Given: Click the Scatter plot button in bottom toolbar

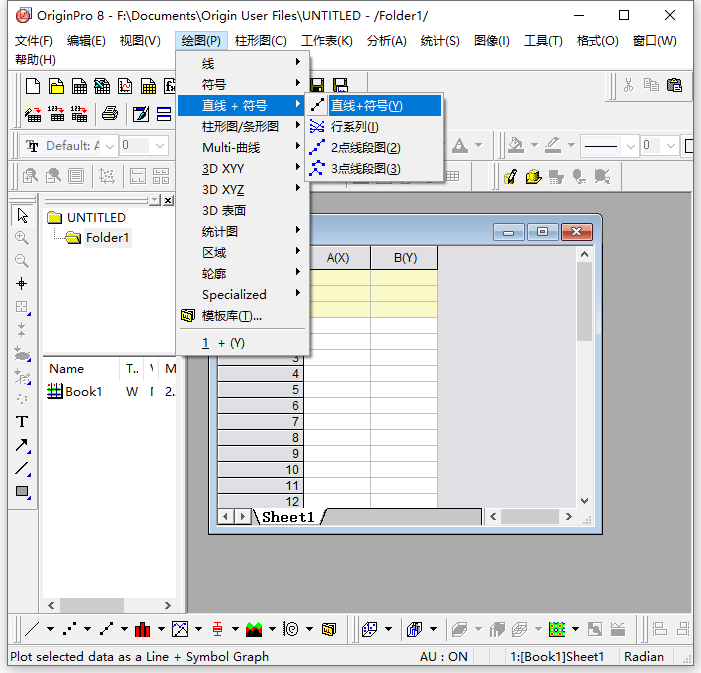Looking at the screenshot, I should tap(69, 630).
